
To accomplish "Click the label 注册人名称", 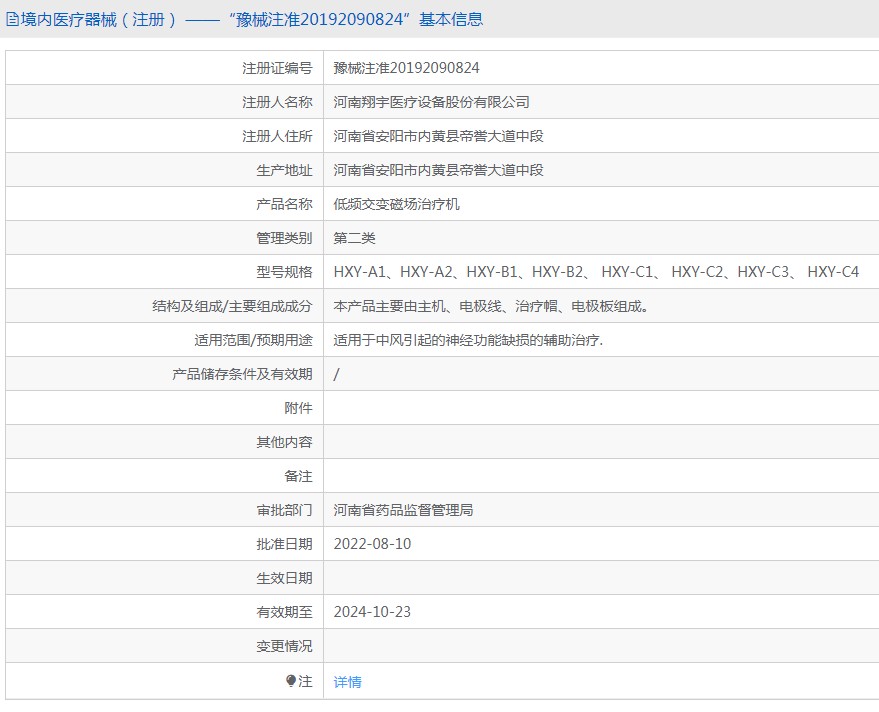I will pyautogui.click(x=277, y=102).
